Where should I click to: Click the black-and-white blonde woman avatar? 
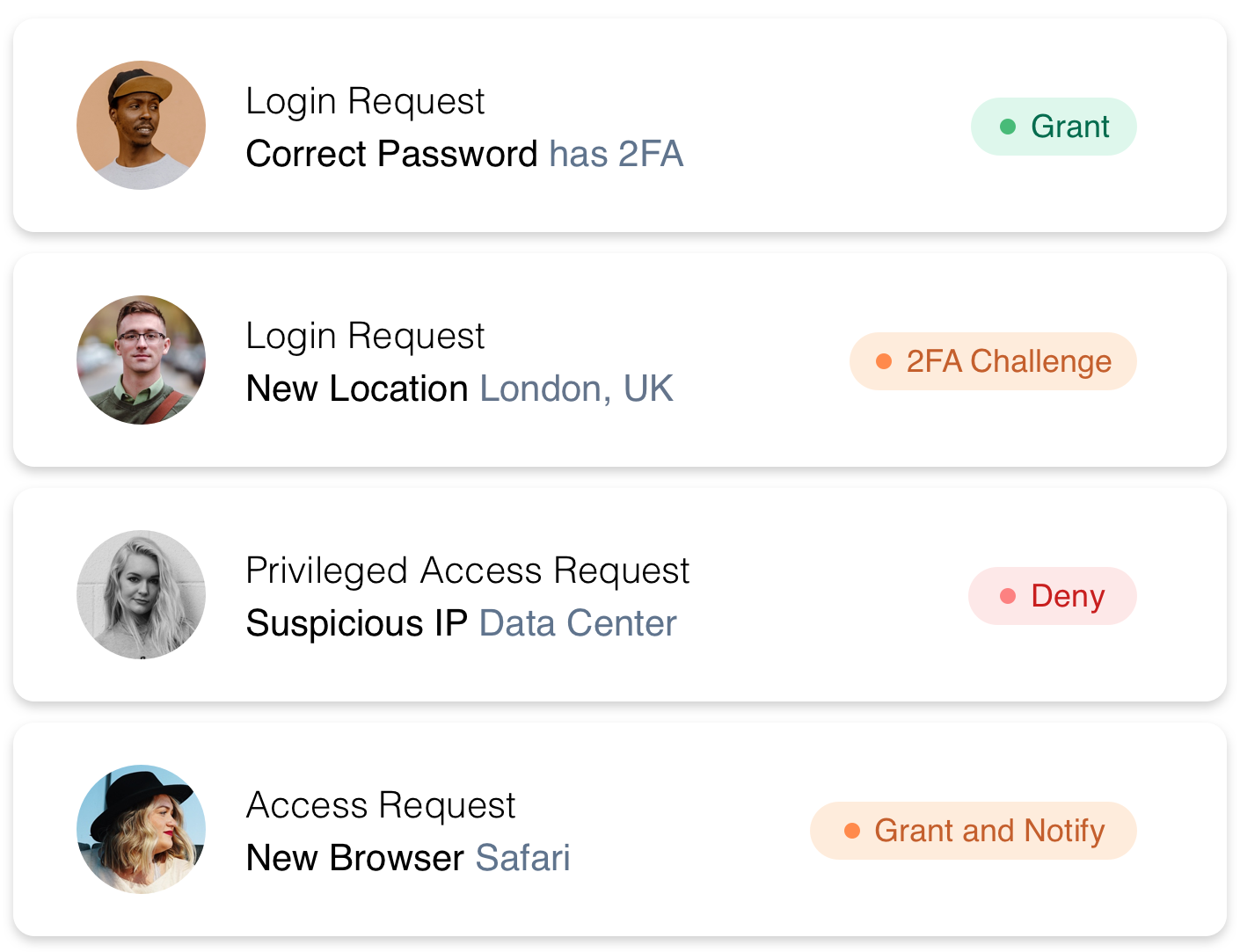pos(141,595)
